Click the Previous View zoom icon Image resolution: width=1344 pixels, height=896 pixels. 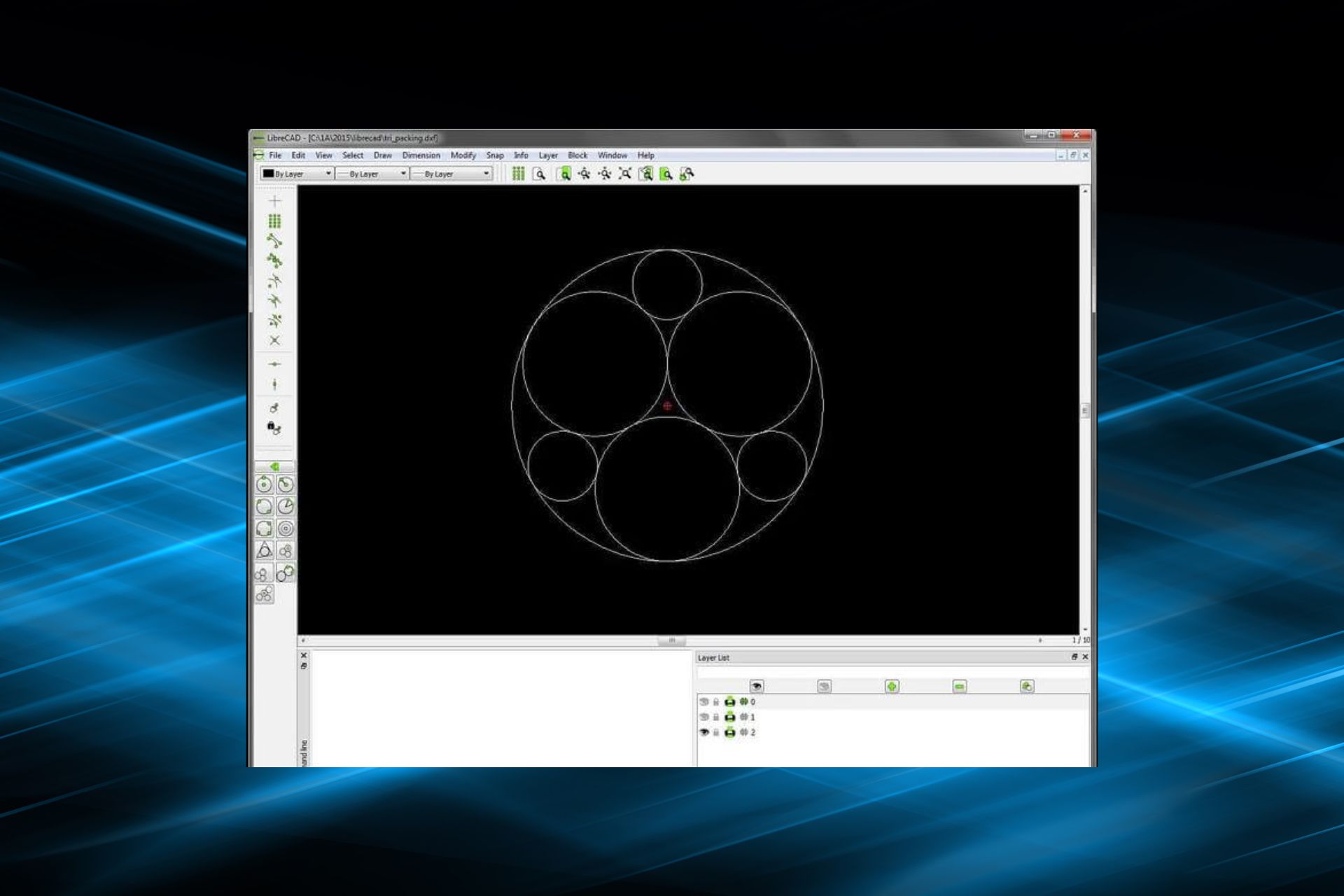point(645,174)
